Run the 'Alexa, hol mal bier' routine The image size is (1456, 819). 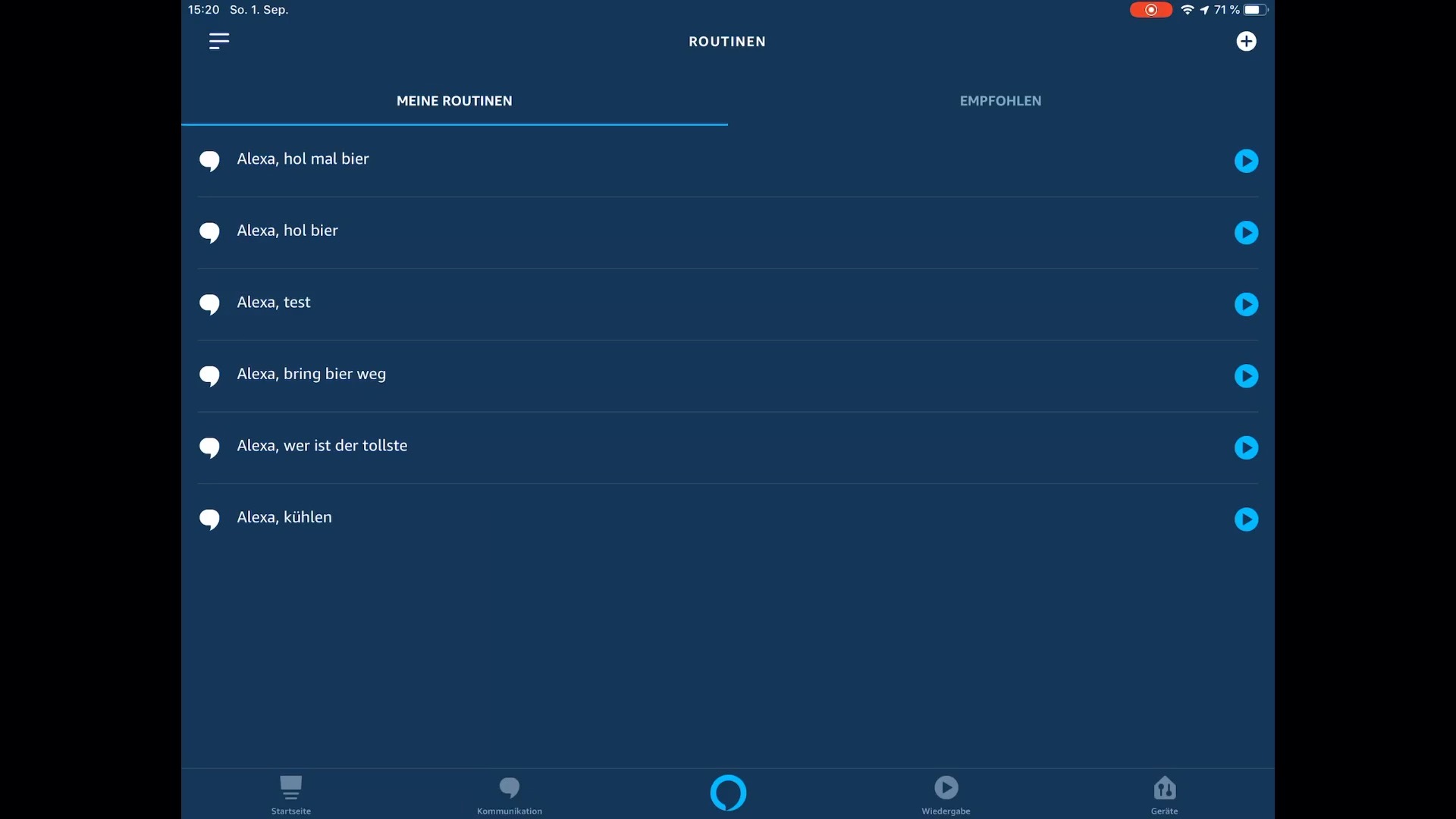click(1246, 161)
